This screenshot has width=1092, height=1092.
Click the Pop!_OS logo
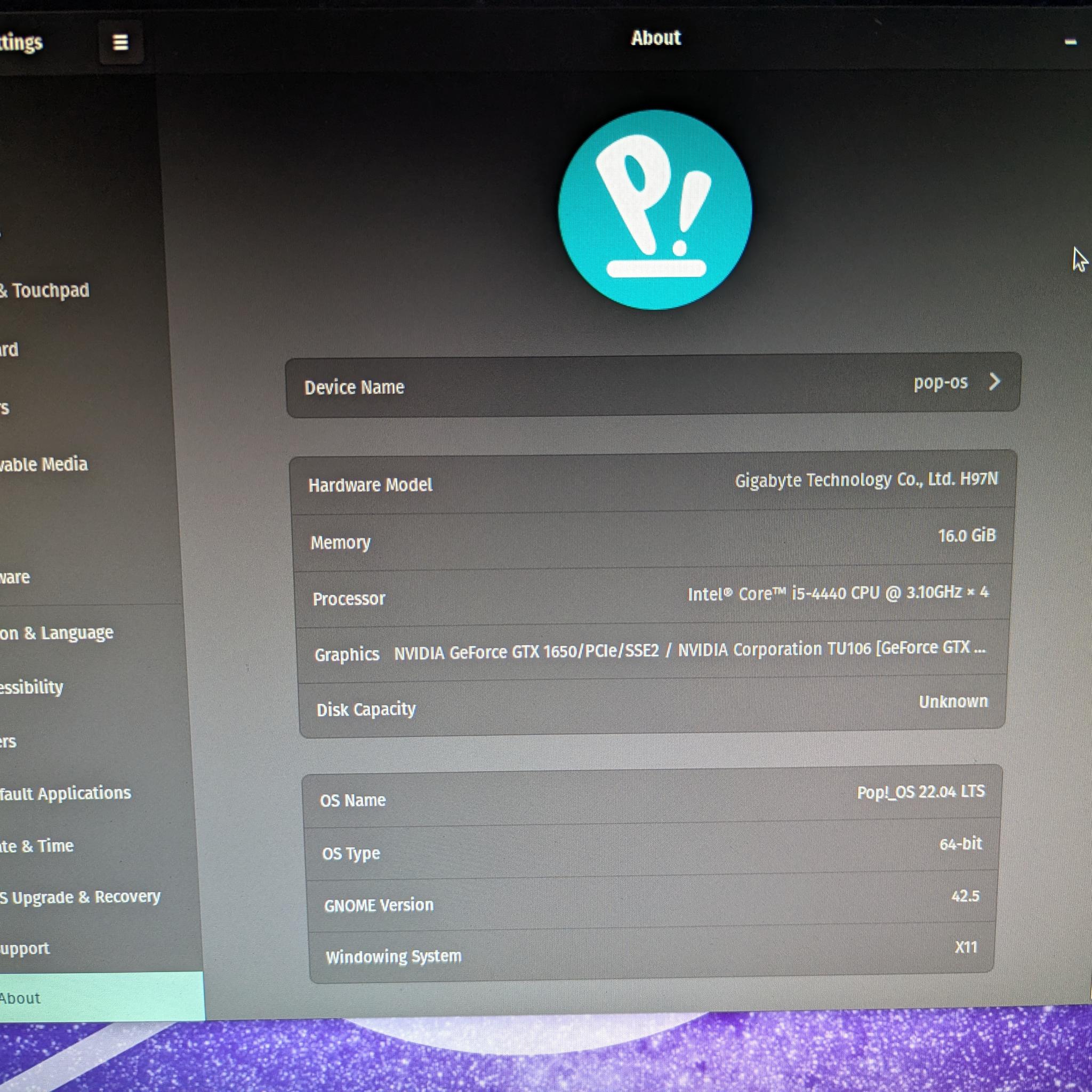tap(655, 210)
